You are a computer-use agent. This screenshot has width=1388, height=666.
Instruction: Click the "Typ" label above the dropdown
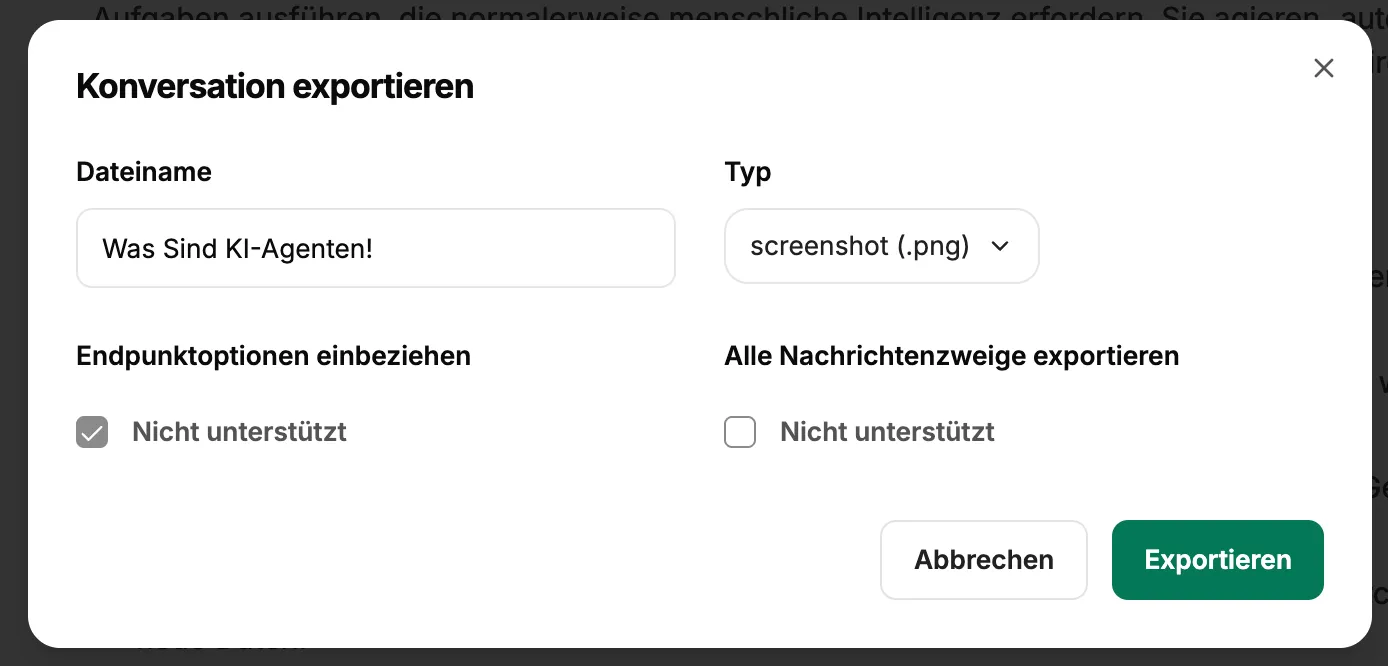(748, 172)
